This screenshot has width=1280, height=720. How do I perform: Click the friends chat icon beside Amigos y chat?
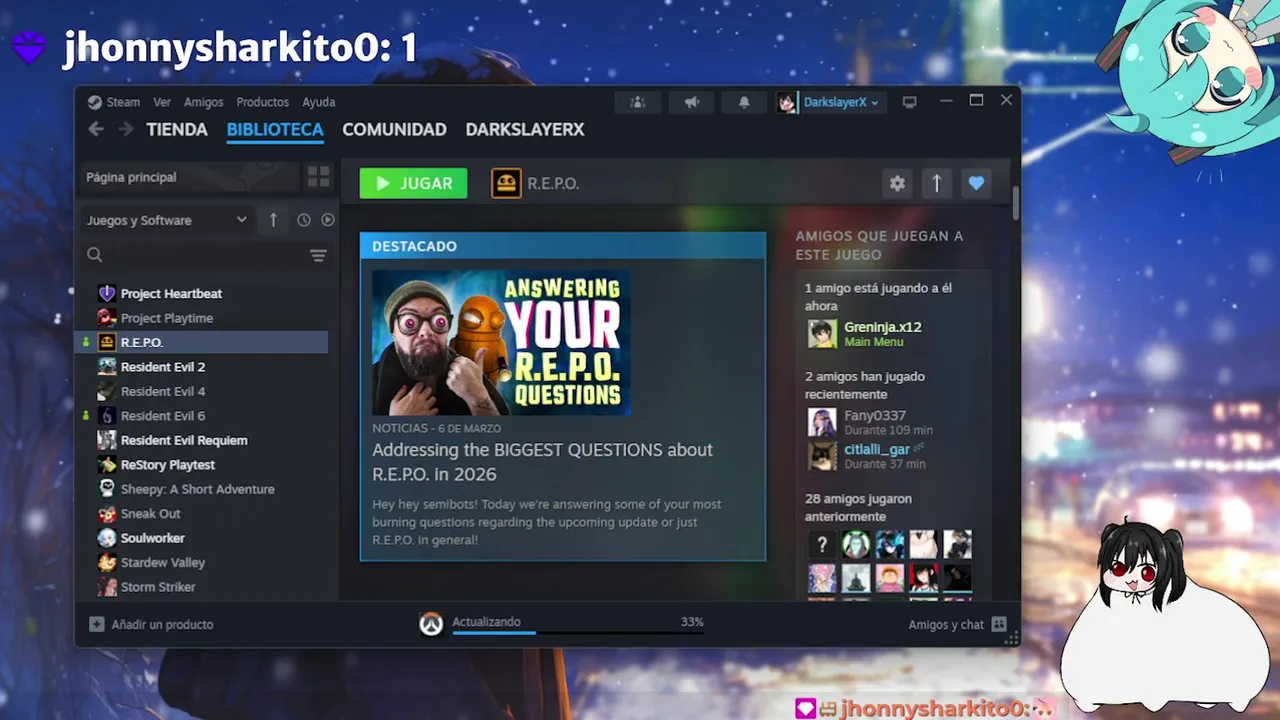click(x=998, y=624)
